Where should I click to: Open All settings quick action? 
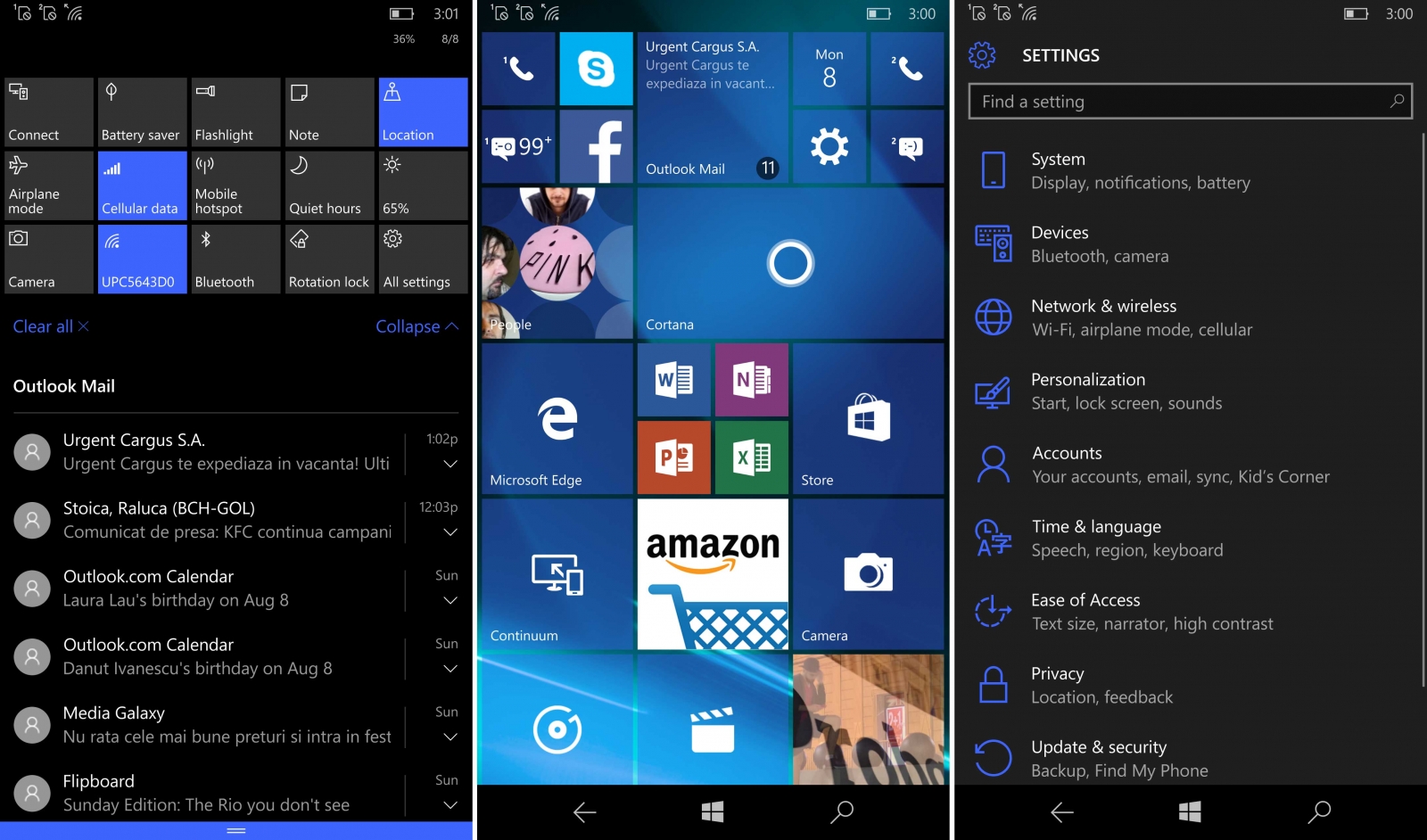(x=423, y=259)
